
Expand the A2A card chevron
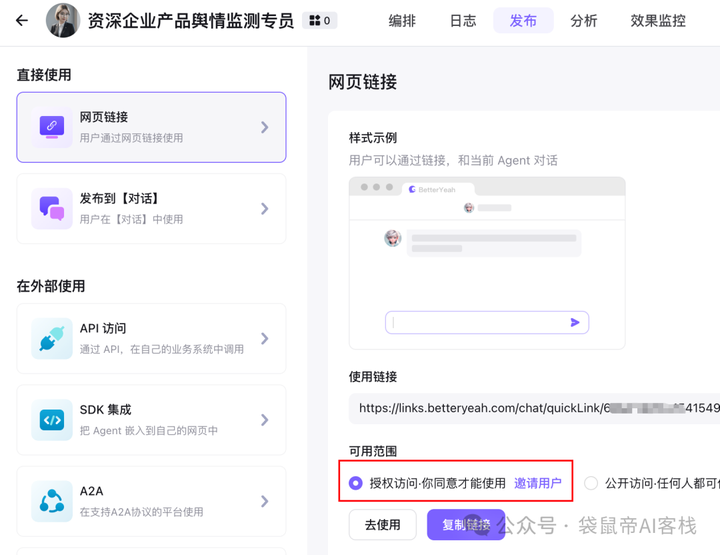point(264,501)
